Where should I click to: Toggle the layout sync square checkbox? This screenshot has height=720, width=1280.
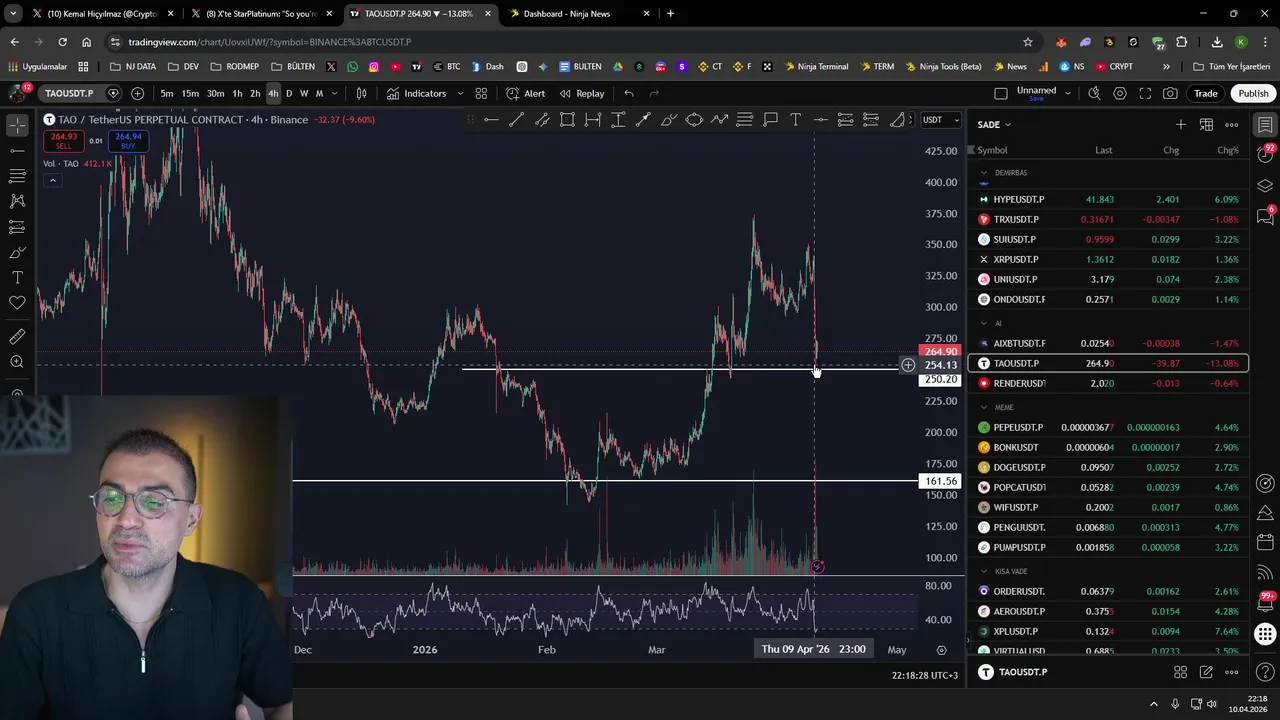pyautogui.click(x=1001, y=93)
